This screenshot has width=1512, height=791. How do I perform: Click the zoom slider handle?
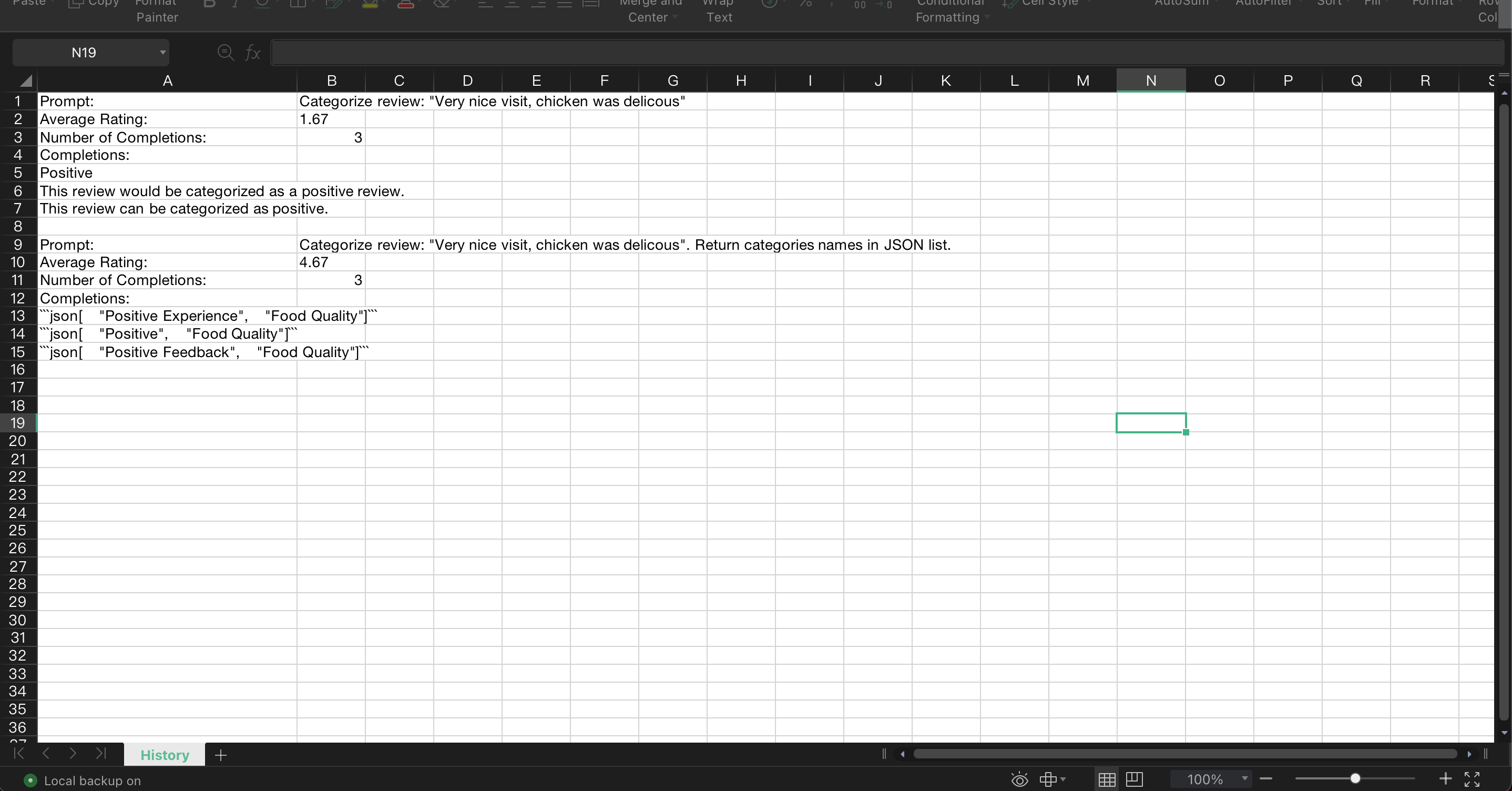[1355, 779]
